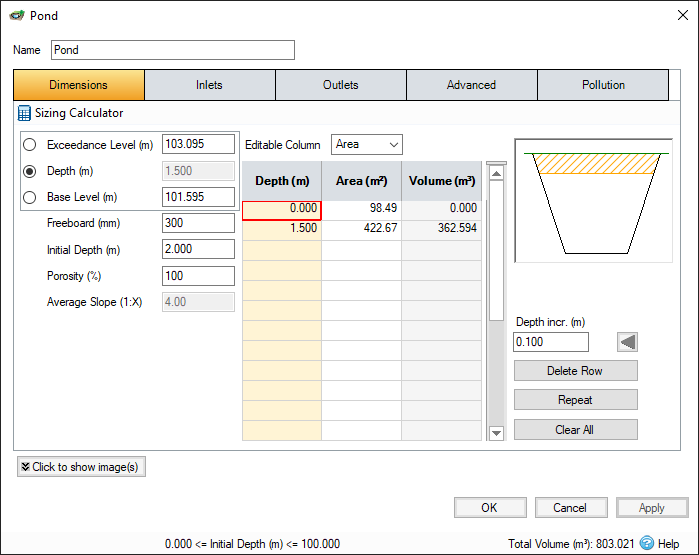The width and height of the screenshot is (699, 555).
Task: Select the volume cell showing 362.594
Action: [441, 228]
